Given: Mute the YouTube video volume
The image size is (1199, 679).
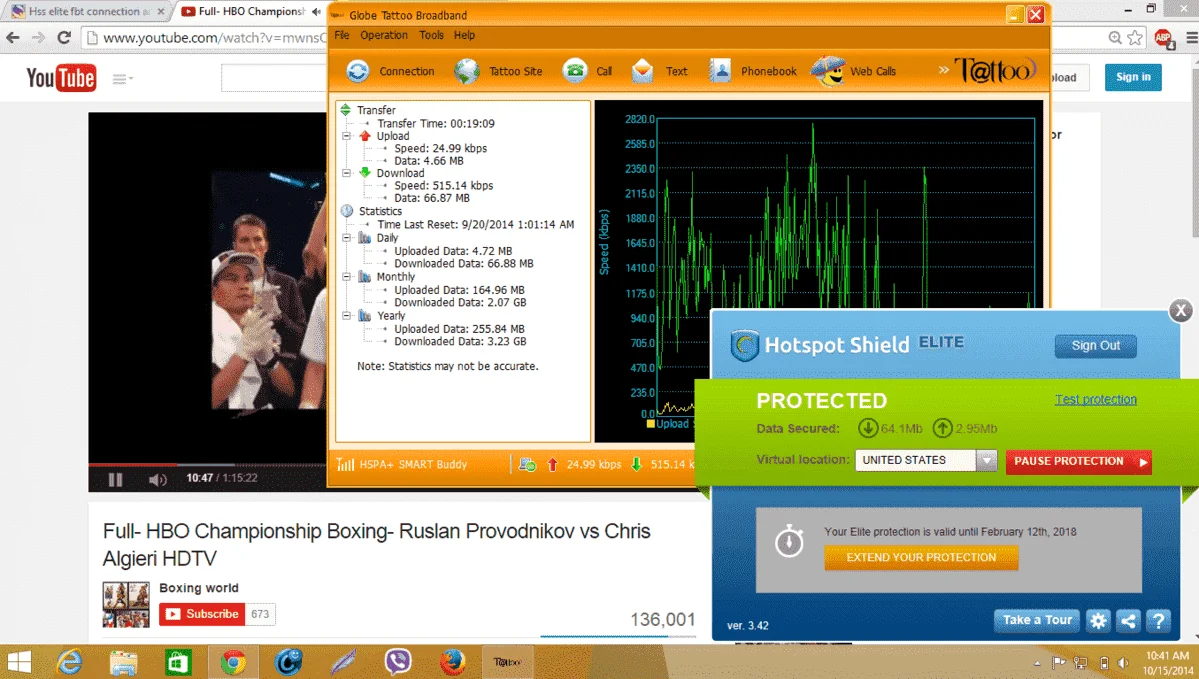Looking at the screenshot, I should click(158, 479).
